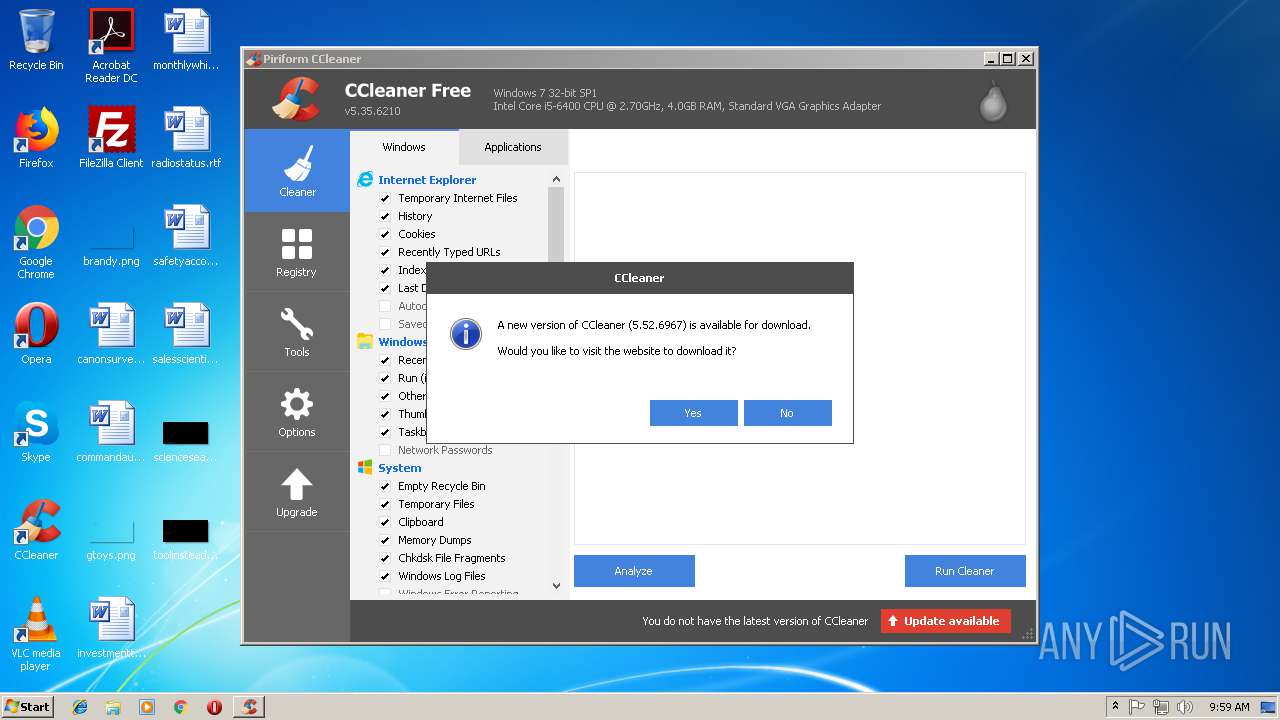The image size is (1280, 720).
Task: Show hidden tray icons arrow
Action: [1115, 707]
